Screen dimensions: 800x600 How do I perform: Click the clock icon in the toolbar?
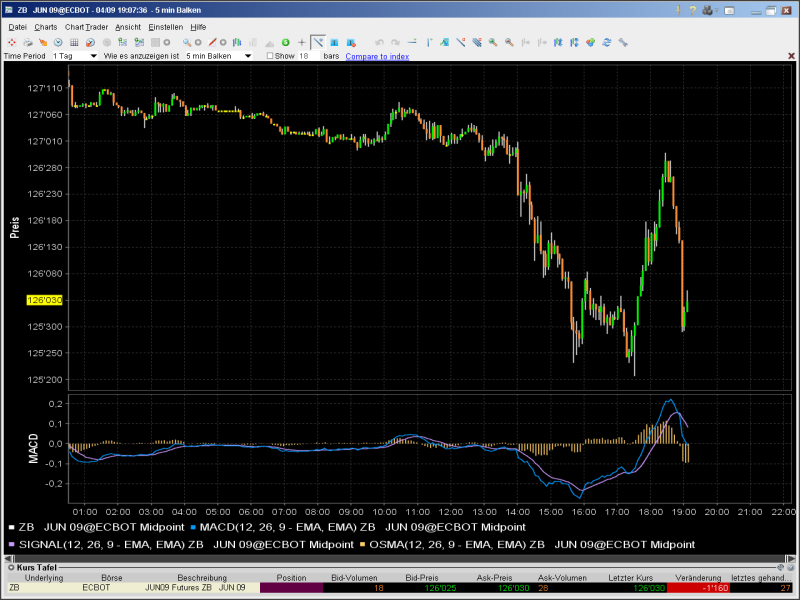pos(58,42)
